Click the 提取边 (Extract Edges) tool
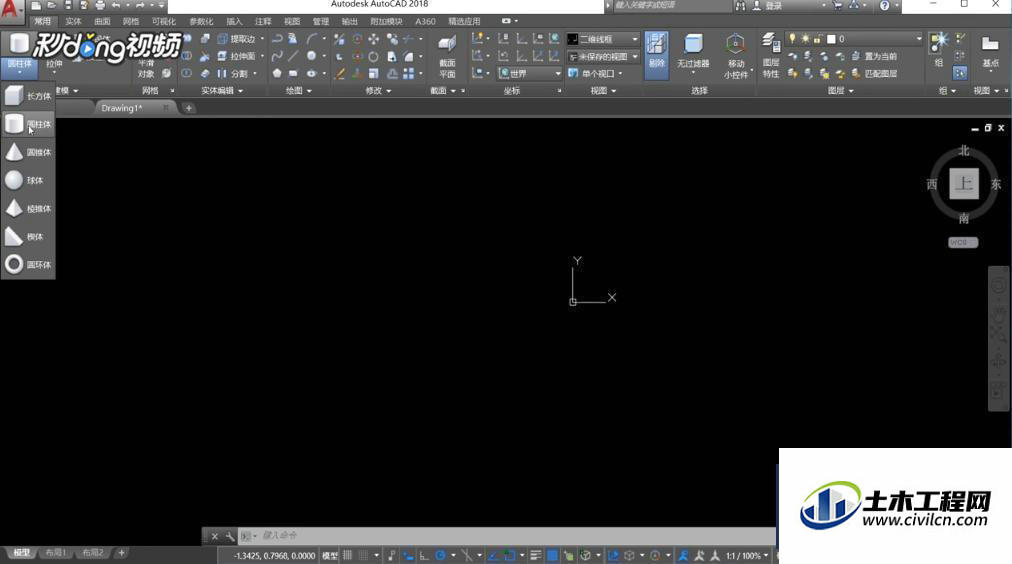The height and width of the screenshot is (564, 1012). [237, 39]
